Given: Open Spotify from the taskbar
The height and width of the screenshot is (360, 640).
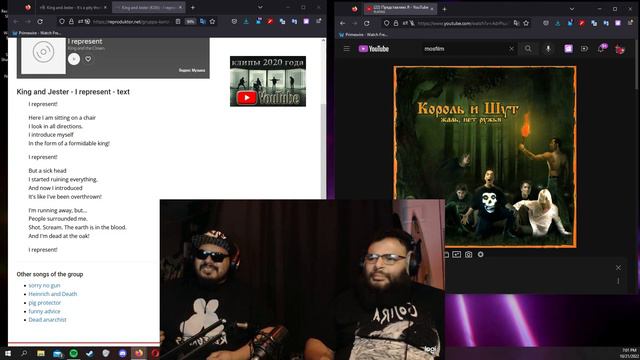Looking at the screenshot, I should pyautogui.click(x=73, y=353).
